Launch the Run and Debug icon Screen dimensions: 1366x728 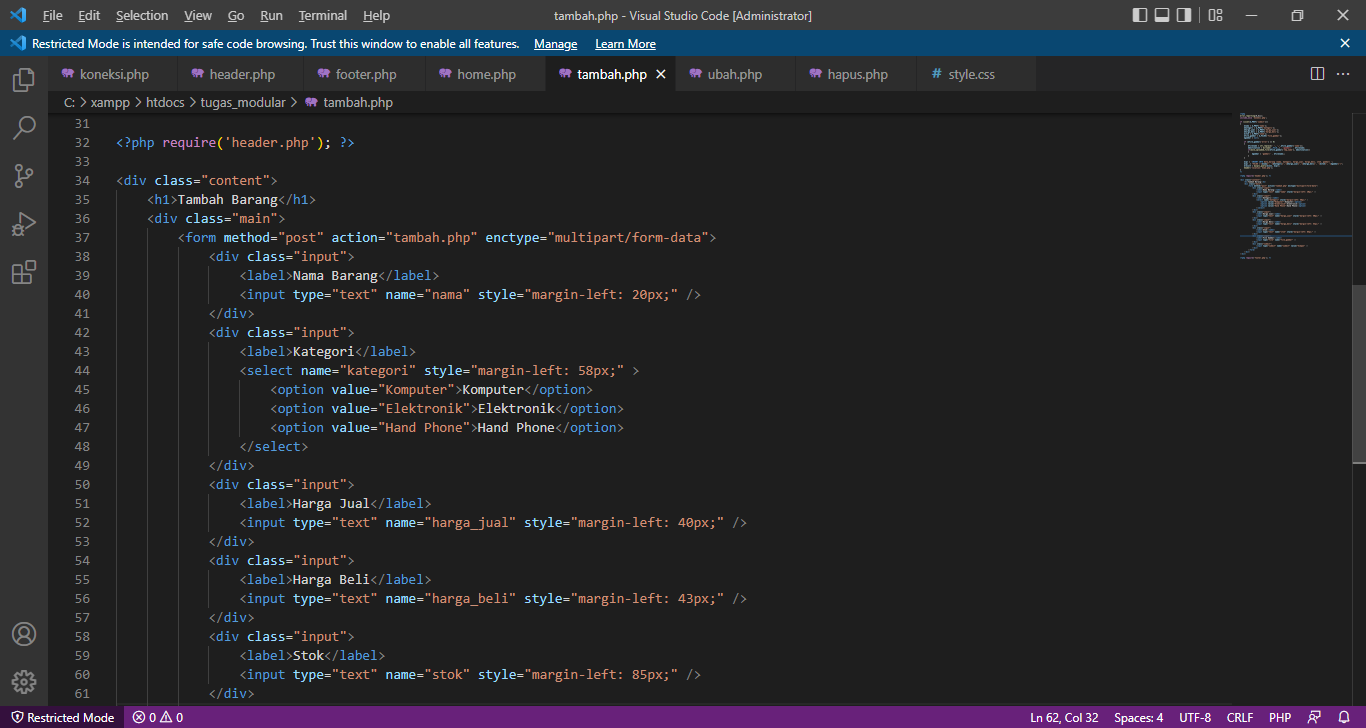24,224
